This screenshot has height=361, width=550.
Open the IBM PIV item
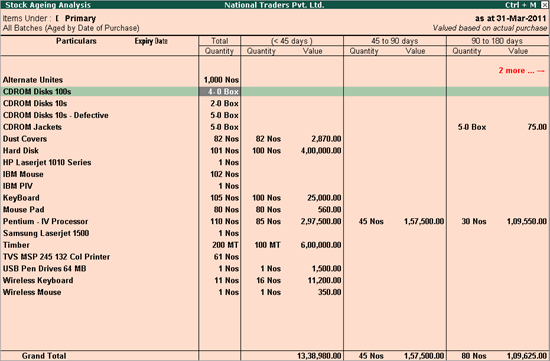(x=18, y=186)
